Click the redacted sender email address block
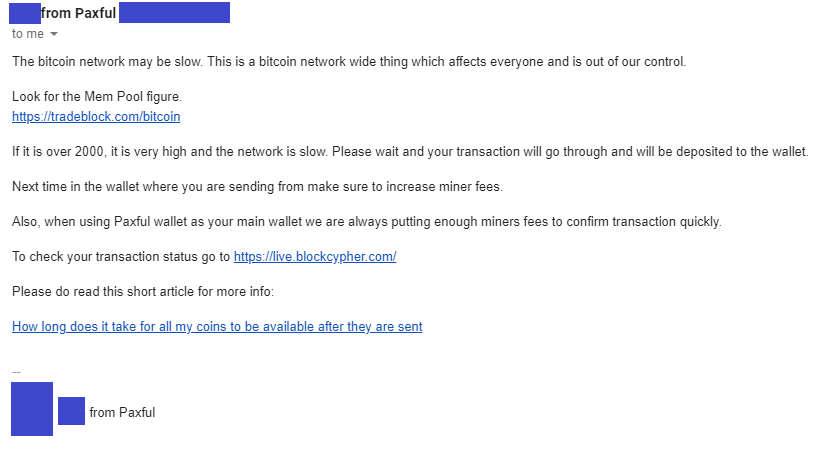This screenshot has height=450, width=828. click(x=174, y=13)
